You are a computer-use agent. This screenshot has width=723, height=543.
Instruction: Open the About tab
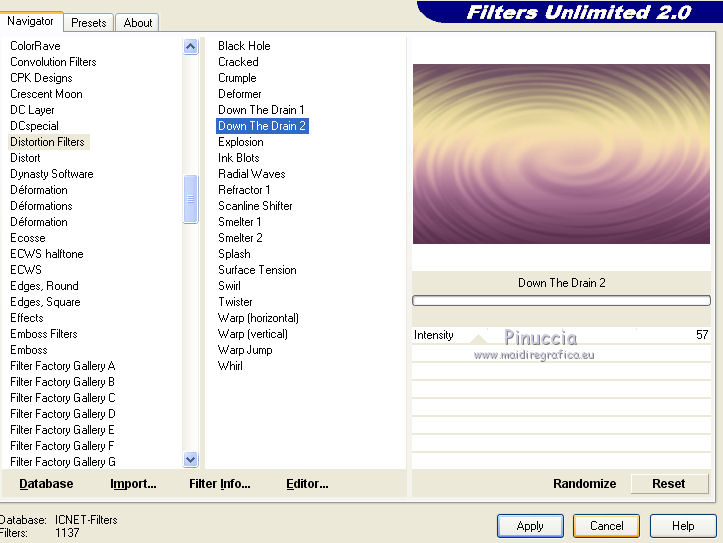point(137,23)
